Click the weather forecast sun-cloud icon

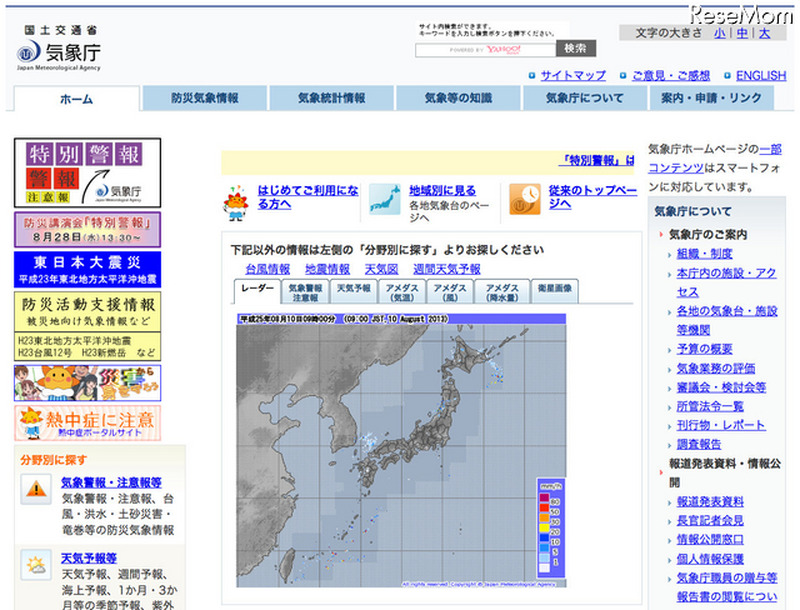36,565
